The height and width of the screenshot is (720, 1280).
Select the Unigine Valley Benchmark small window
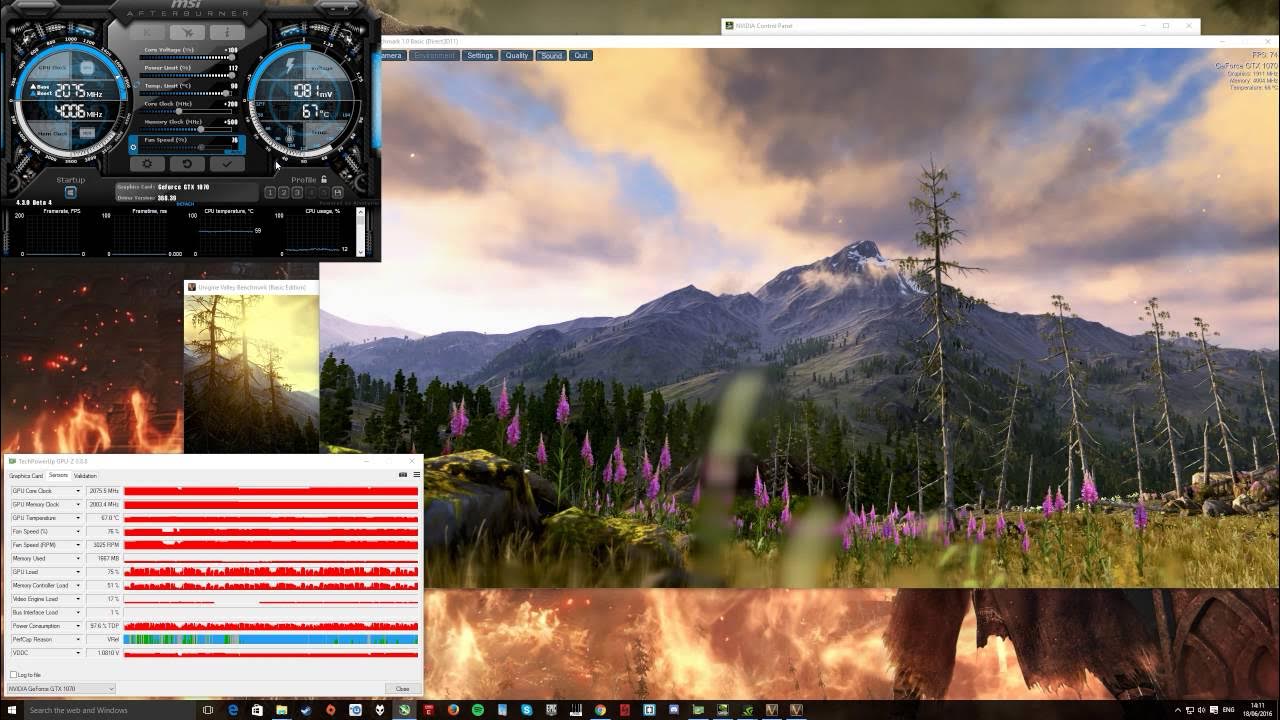tap(251, 367)
